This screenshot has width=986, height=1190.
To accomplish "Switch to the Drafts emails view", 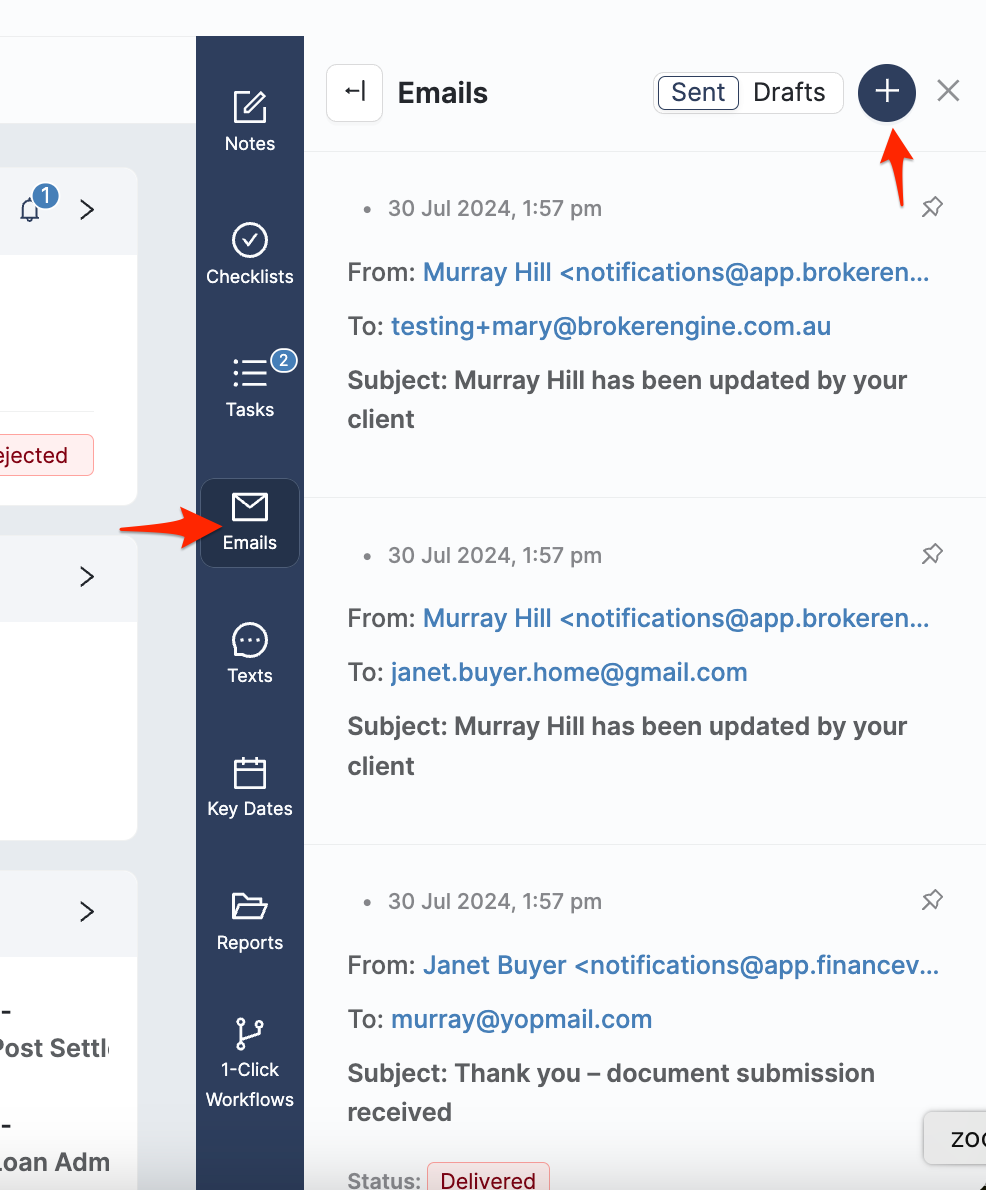I will (789, 93).
